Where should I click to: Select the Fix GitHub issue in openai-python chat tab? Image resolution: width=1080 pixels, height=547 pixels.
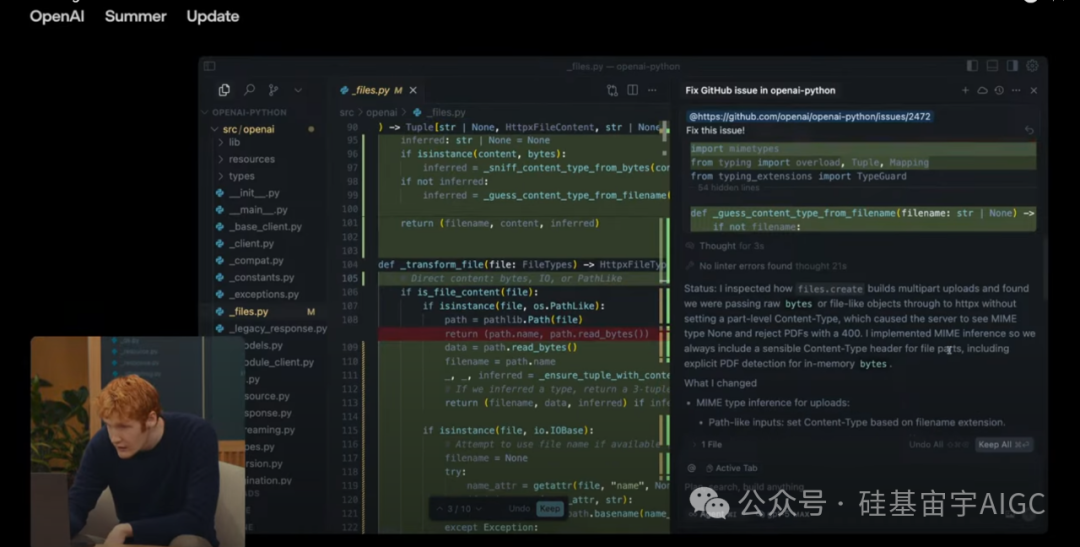760,90
